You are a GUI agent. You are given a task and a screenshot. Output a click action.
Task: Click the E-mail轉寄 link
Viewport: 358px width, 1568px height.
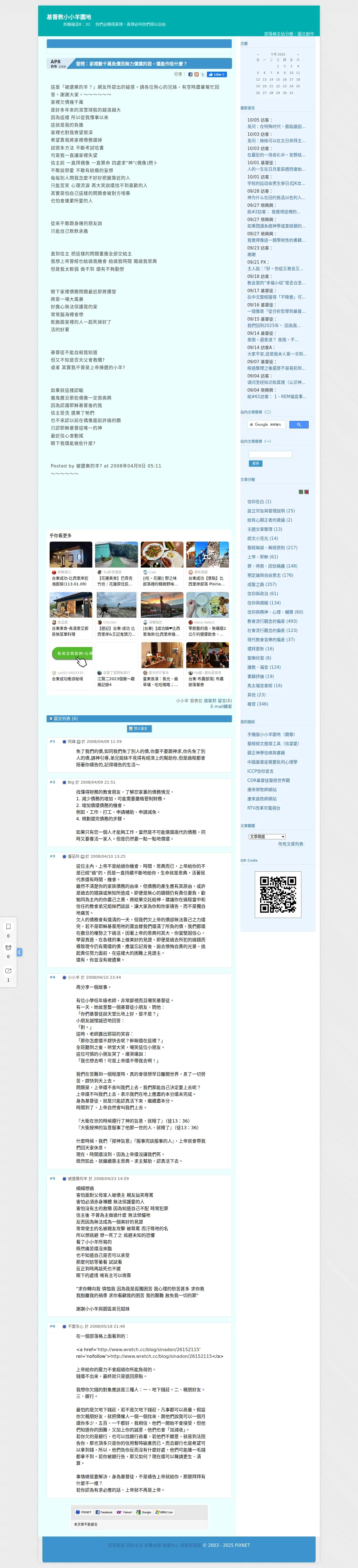coord(221,707)
